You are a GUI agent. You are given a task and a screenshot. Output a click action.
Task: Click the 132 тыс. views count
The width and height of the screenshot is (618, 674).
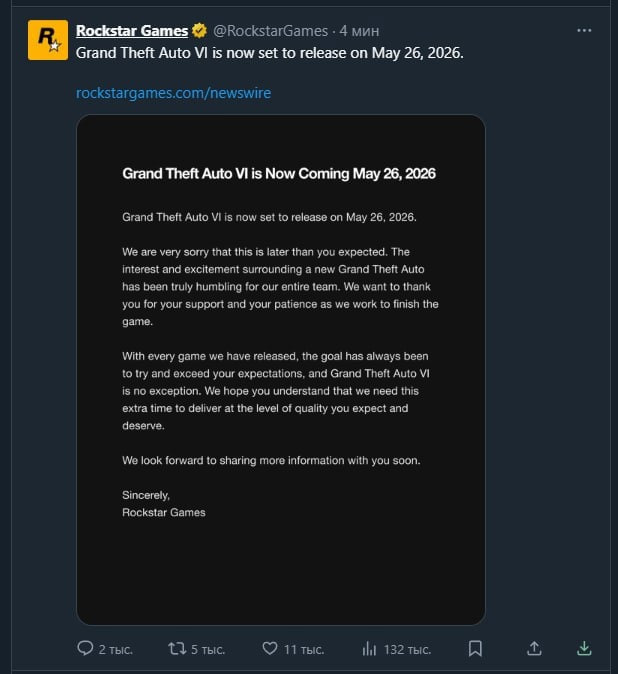[407, 649]
